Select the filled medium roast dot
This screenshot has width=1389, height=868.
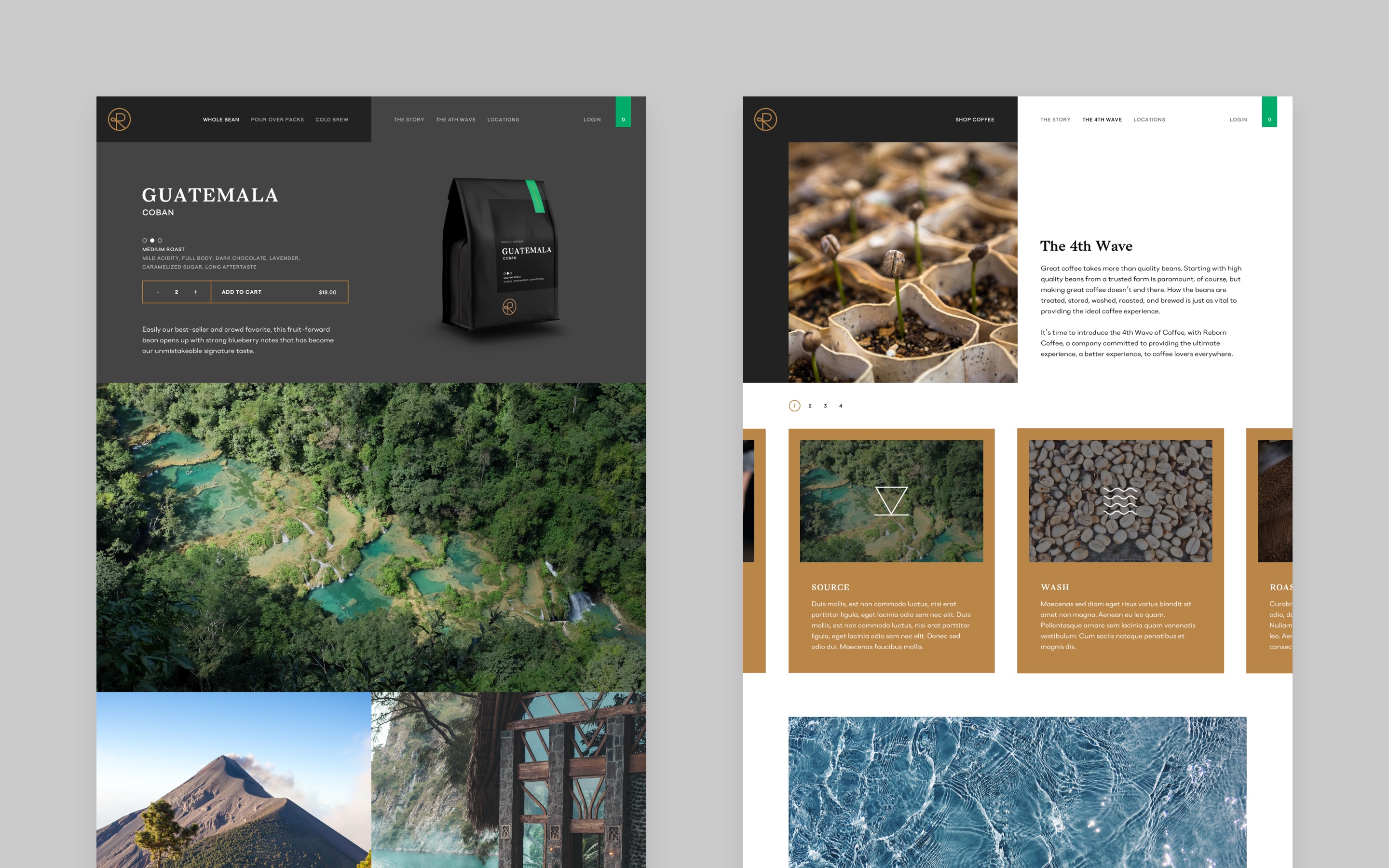pos(152,241)
